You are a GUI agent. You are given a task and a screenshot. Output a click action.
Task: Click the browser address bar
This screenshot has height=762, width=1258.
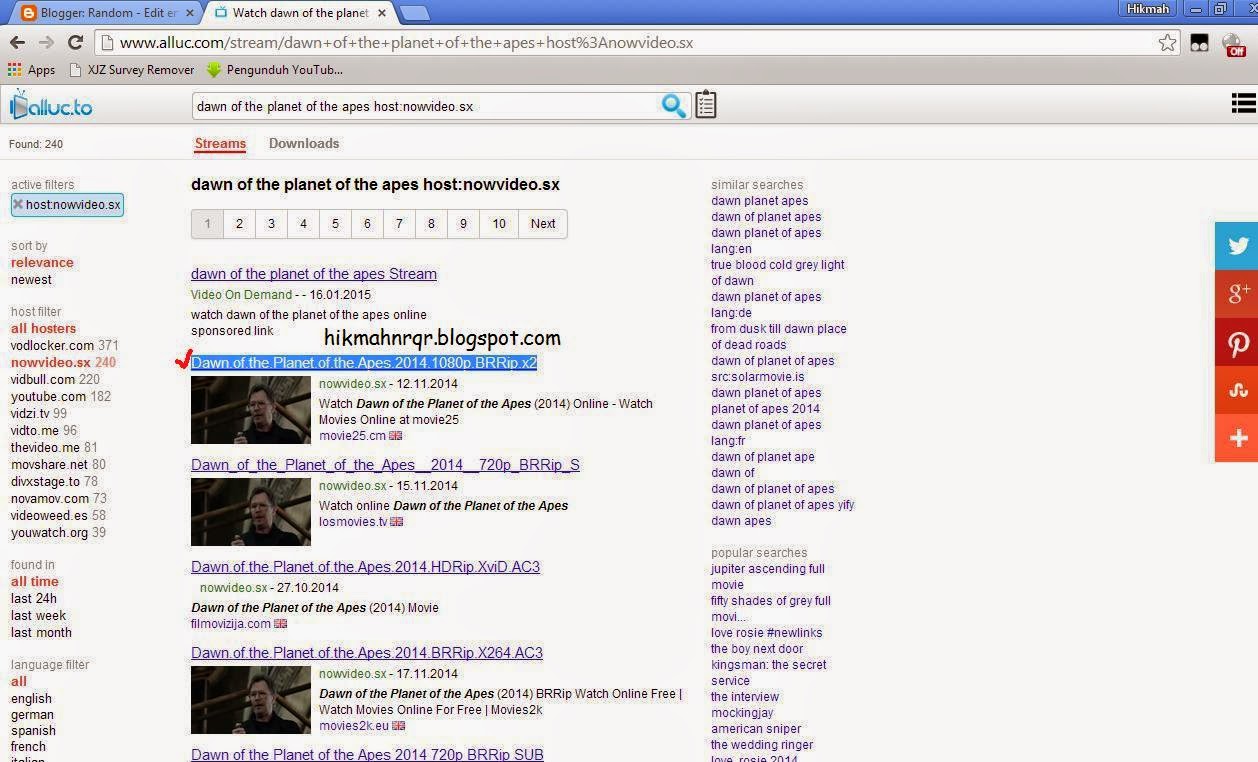(636, 43)
